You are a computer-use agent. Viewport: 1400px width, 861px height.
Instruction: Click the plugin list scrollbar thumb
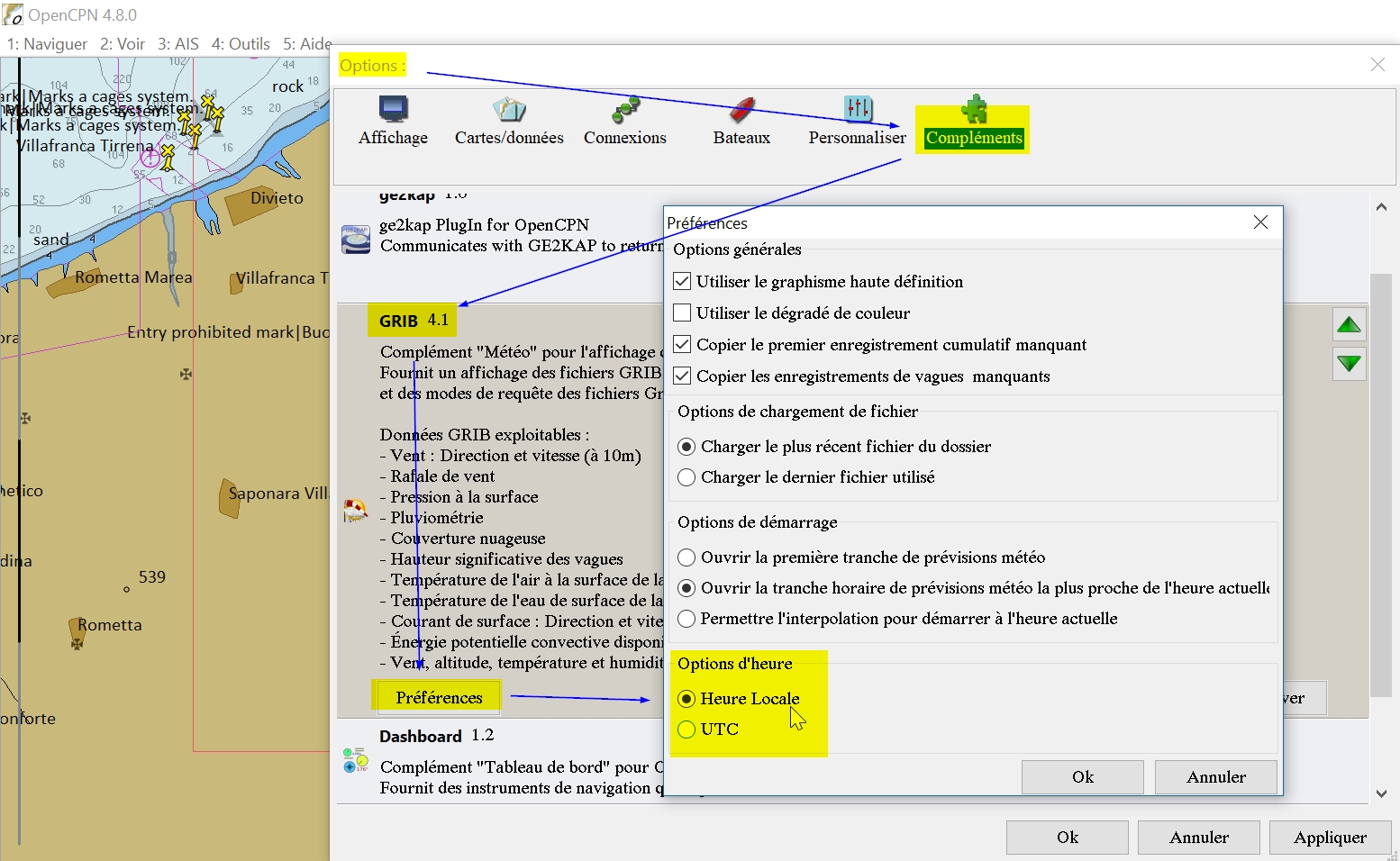tap(1381, 485)
